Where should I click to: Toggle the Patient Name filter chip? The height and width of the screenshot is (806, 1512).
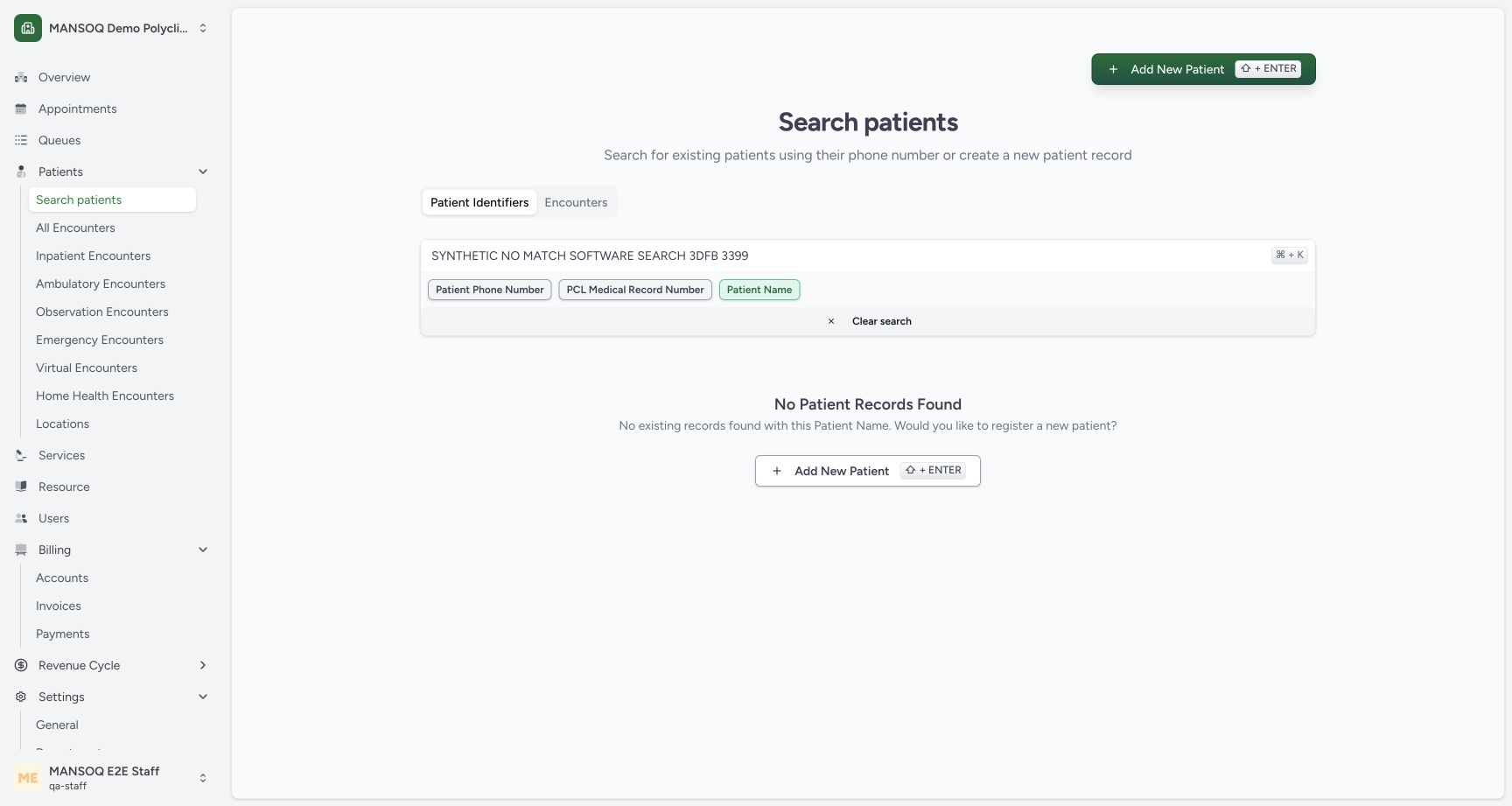click(759, 290)
